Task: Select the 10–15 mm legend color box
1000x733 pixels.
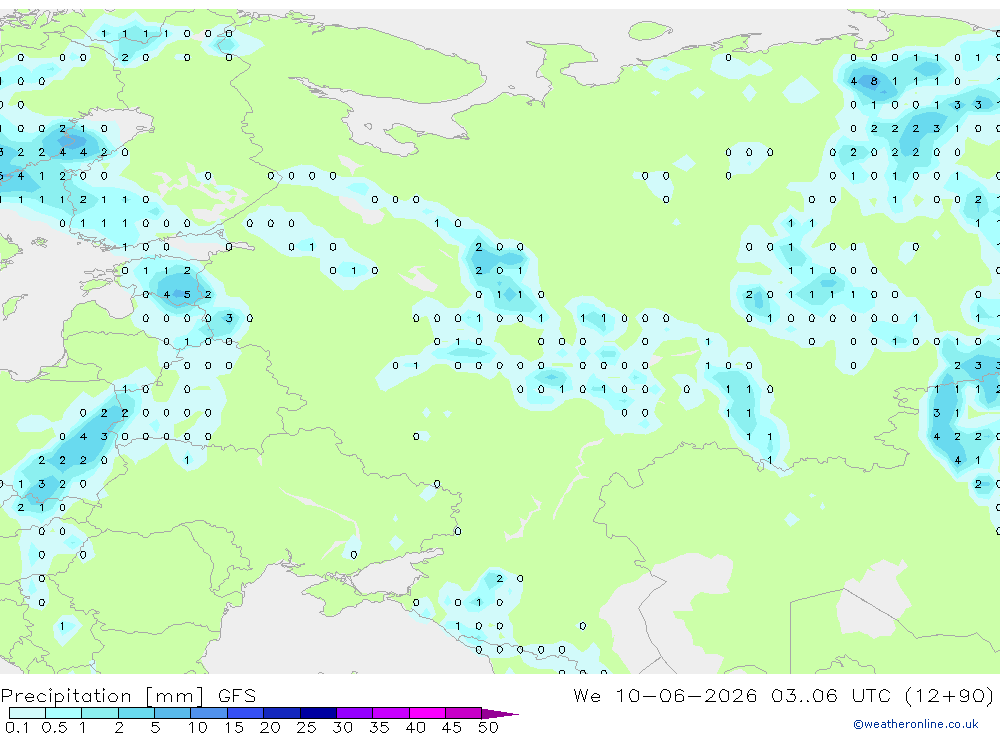Action: click(x=209, y=713)
